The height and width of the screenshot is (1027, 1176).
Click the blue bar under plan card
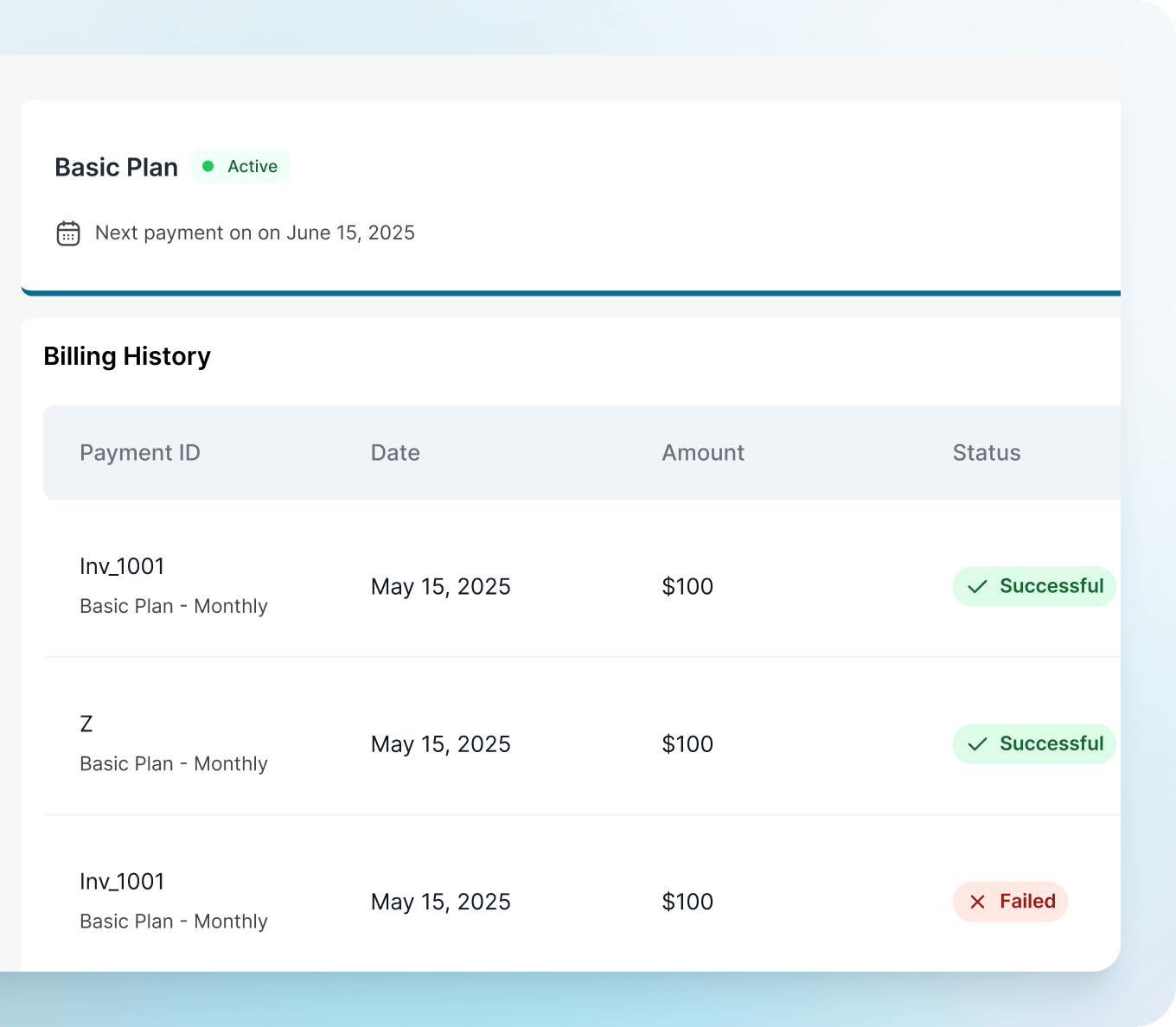tap(571, 293)
